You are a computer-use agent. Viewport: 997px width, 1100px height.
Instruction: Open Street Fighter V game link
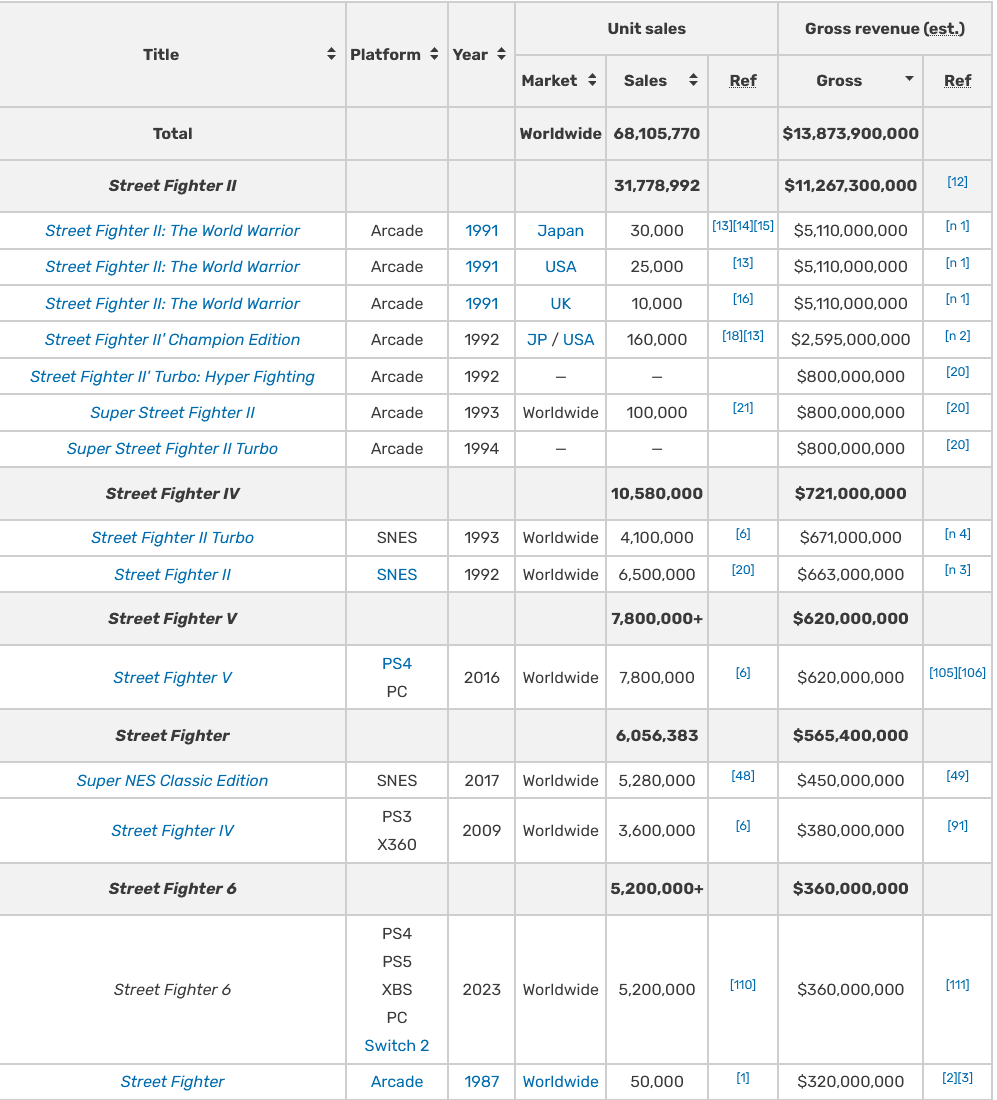pos(172,678)
